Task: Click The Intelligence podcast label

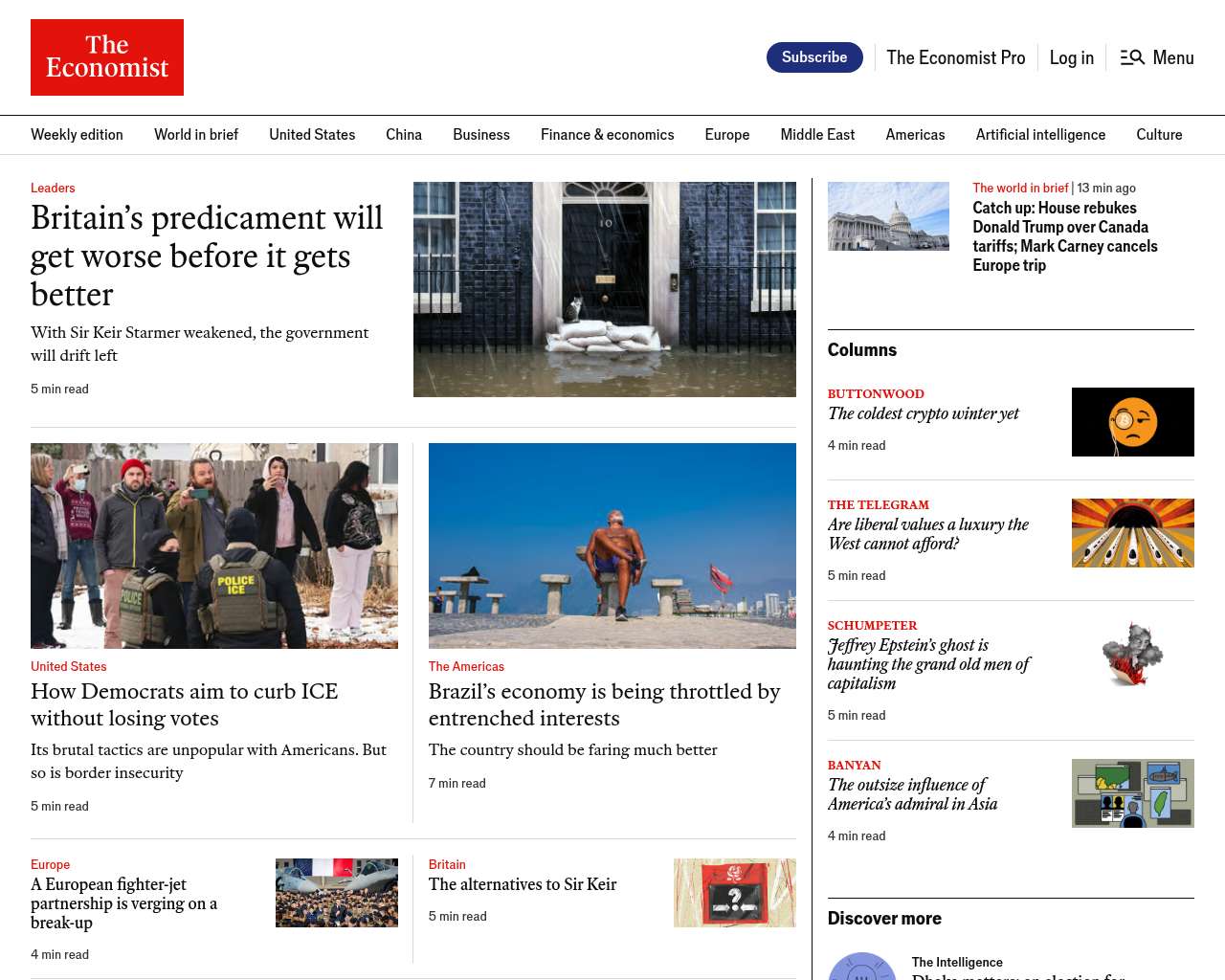Action: click(x=957, y=962)
